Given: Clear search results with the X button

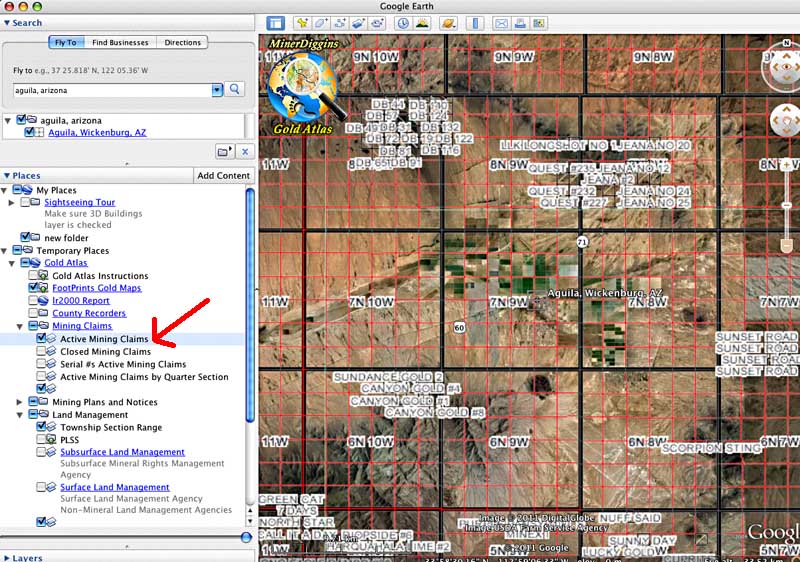Looking at the screenshot, I should pos(245,151).
